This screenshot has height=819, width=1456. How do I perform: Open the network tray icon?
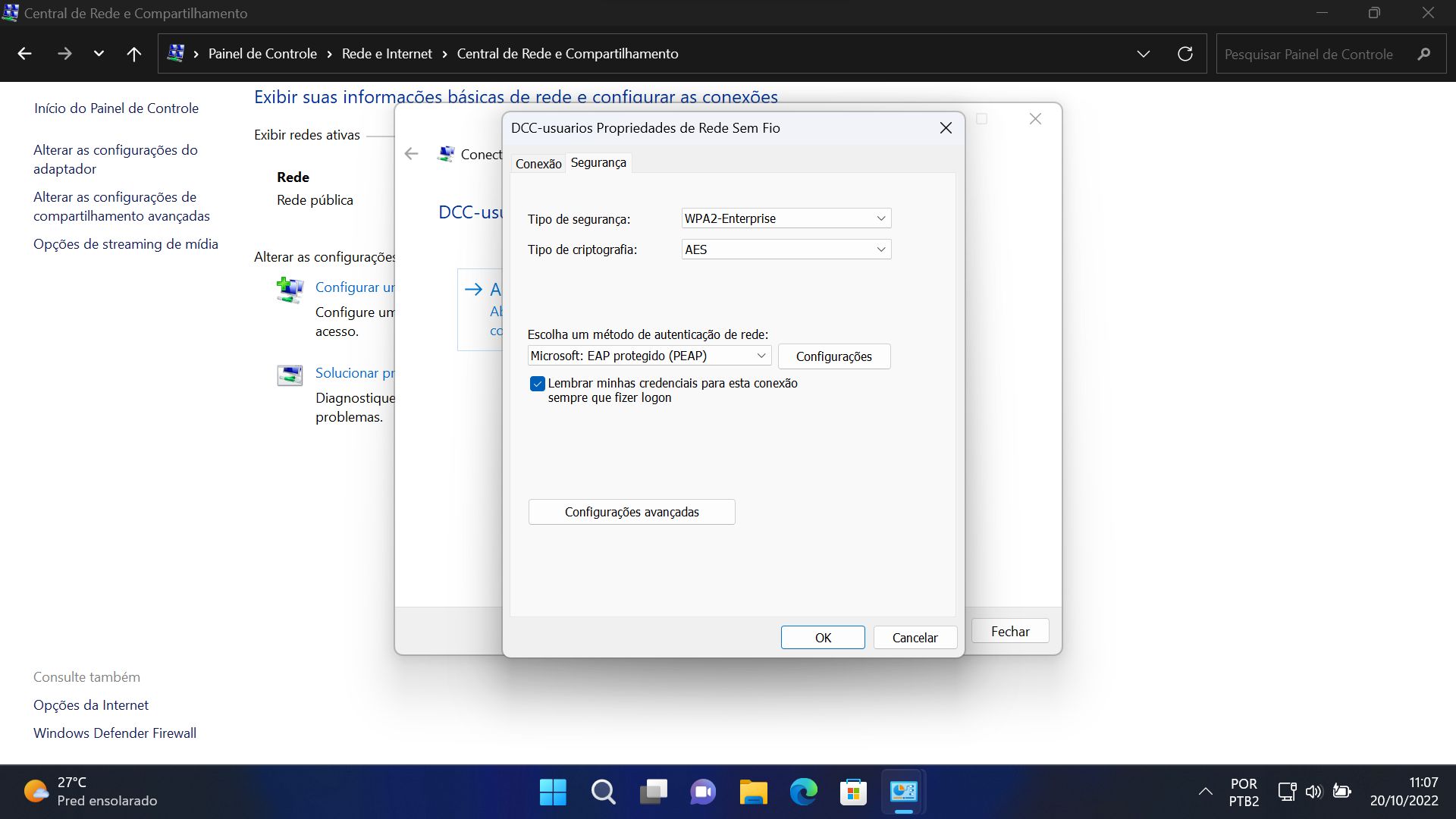click(x=1287, y=792)
